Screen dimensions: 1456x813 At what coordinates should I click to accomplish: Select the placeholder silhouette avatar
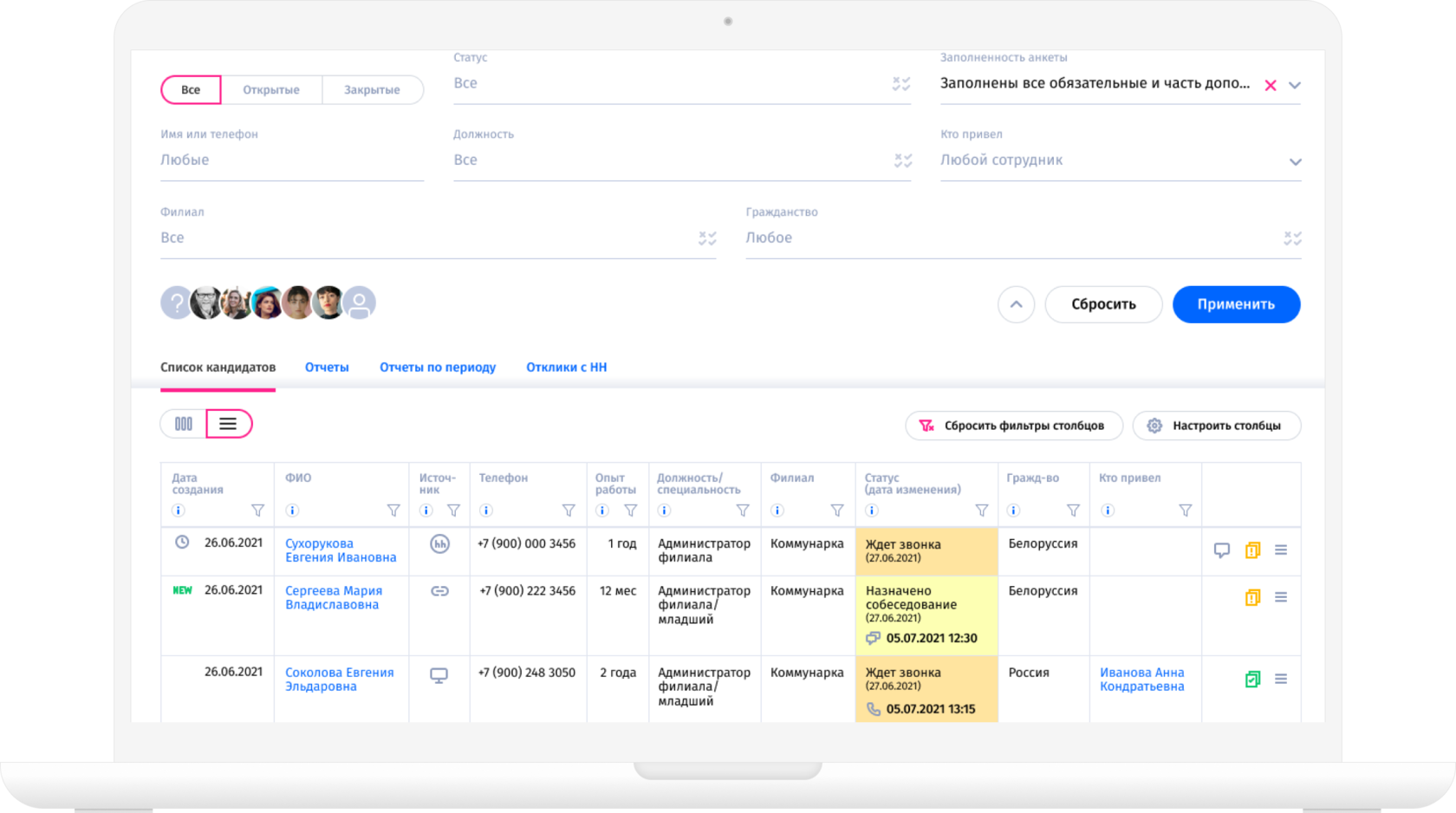[360, 302]
